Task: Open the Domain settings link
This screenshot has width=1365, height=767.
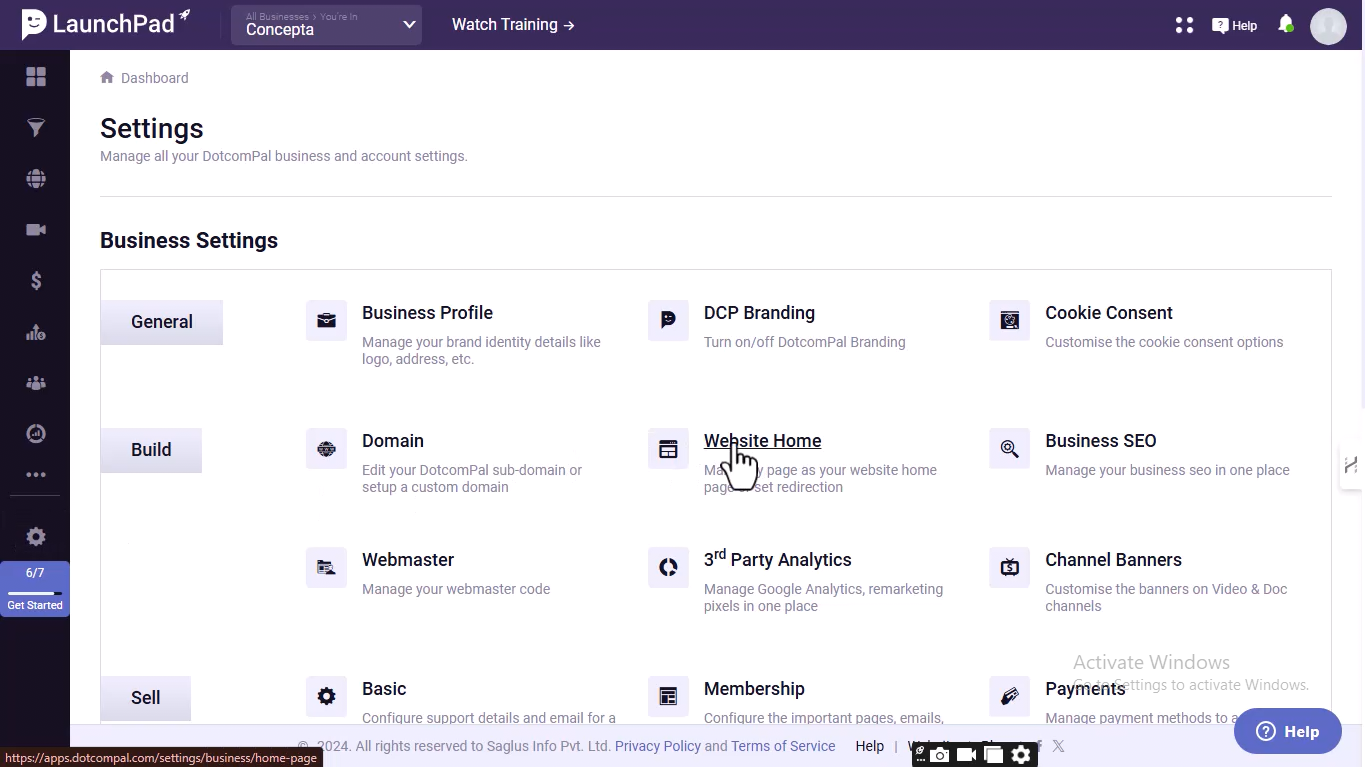Action: pos(393,441)
